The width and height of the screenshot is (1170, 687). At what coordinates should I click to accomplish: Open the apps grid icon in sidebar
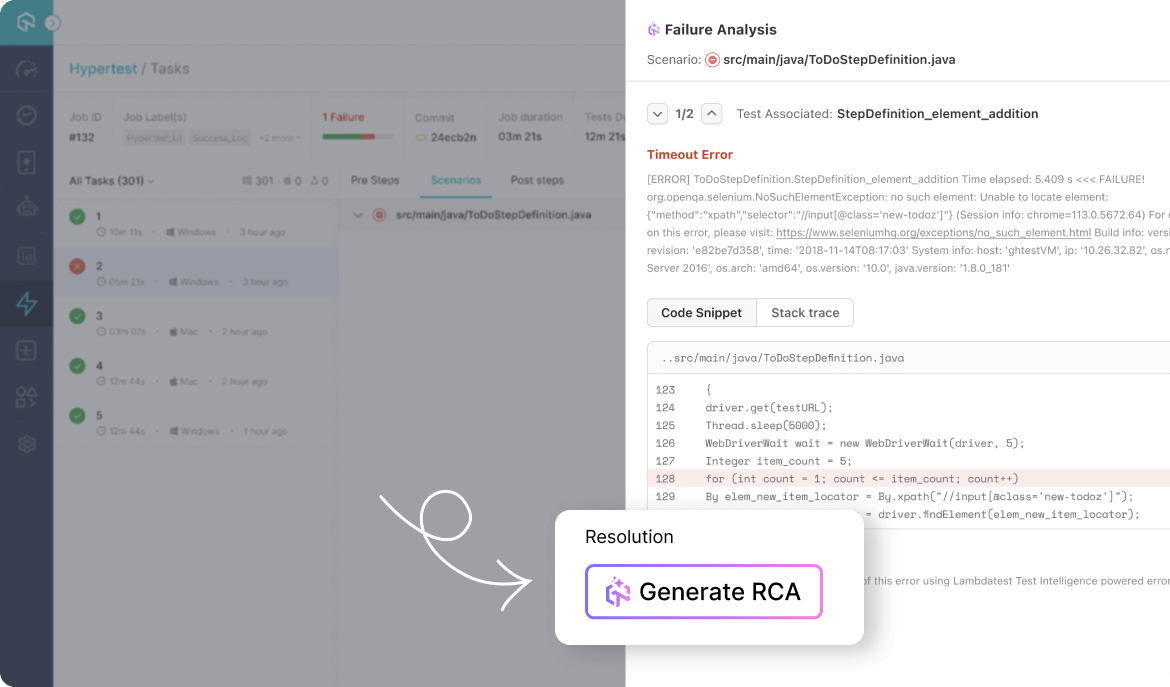pyautogui.click(x=27, y=397)
